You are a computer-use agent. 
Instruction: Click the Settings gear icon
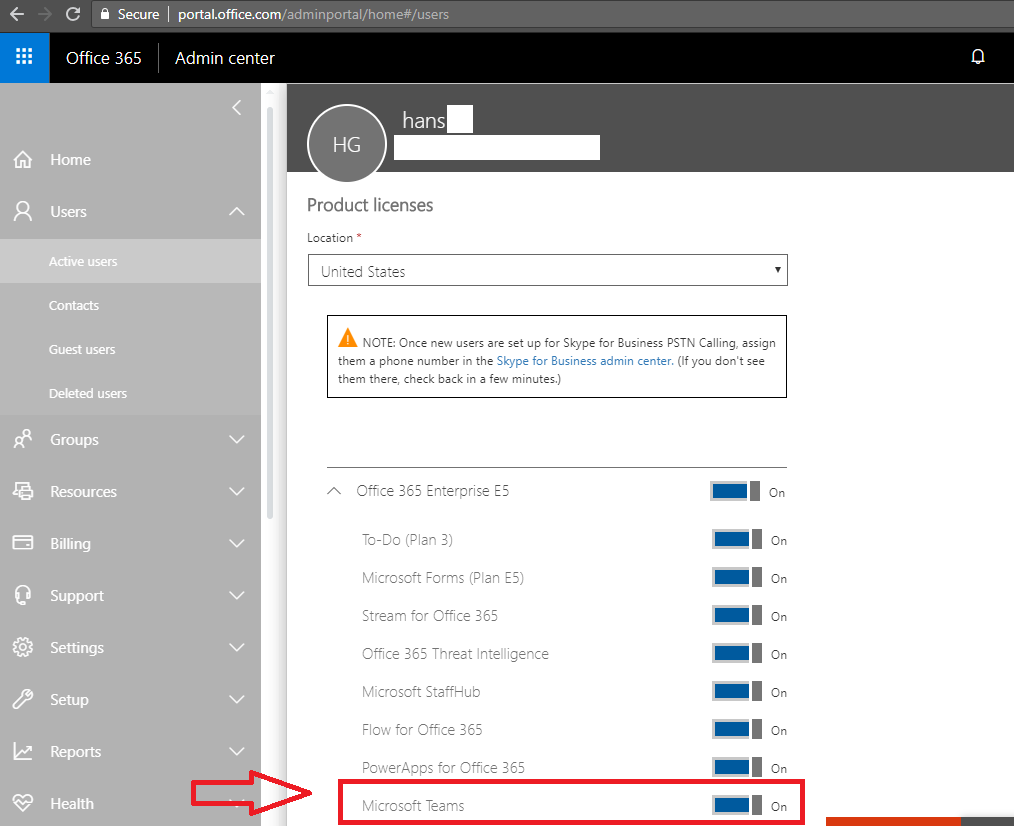[23, 647]
